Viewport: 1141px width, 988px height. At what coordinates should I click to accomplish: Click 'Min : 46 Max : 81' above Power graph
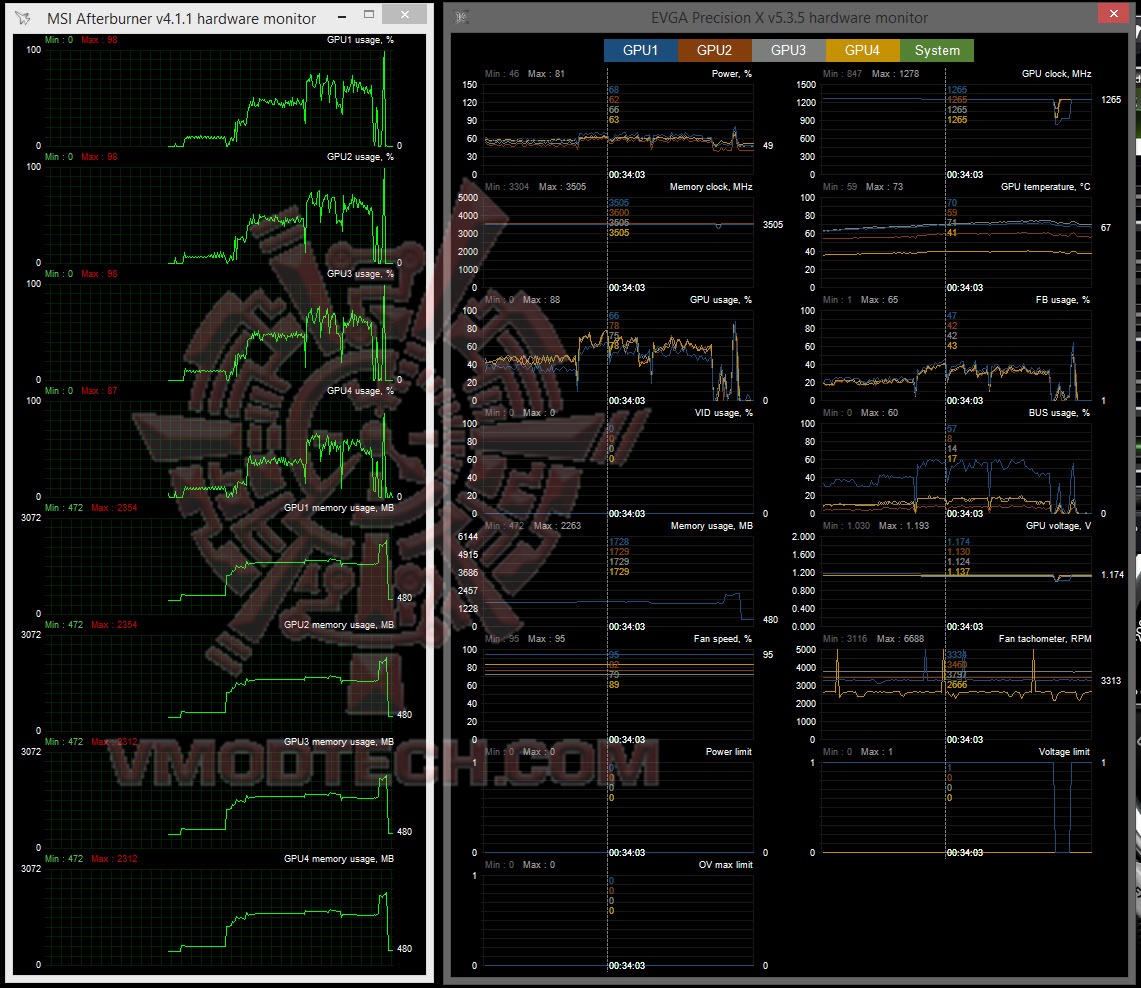(x=525, y=73)
